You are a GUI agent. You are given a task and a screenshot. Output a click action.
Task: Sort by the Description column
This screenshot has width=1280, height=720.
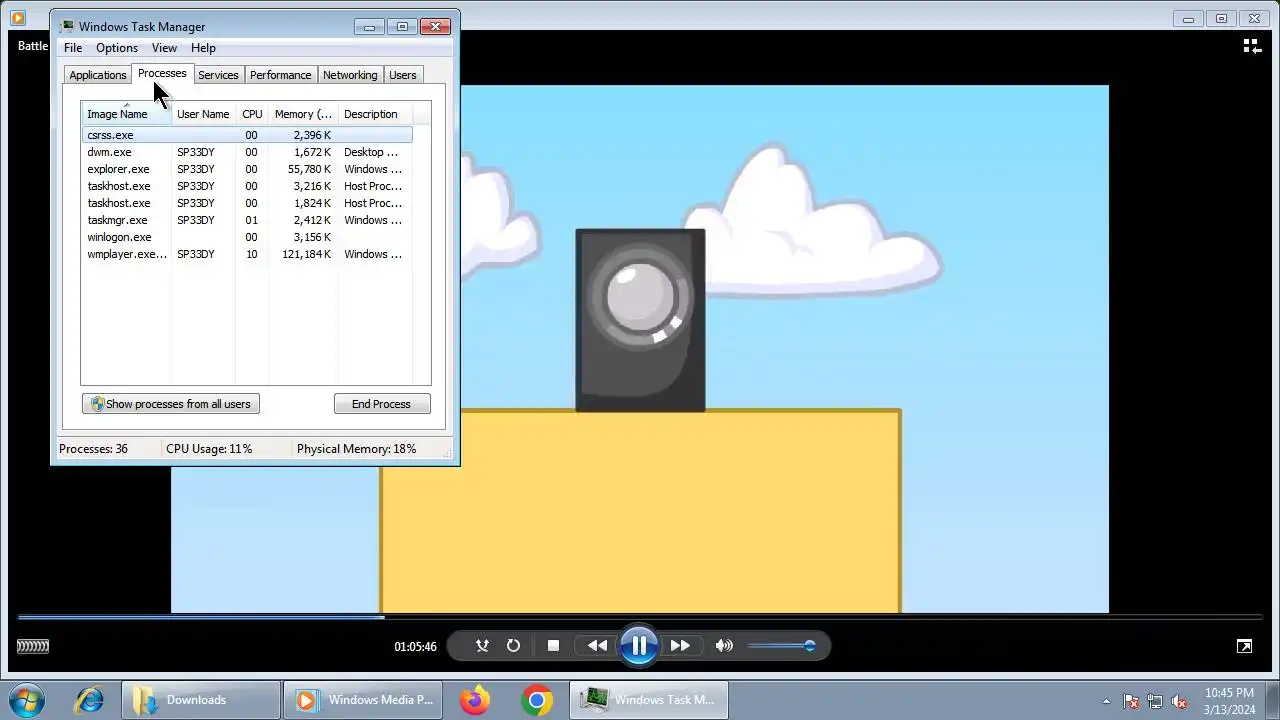(x=375, y=114)
